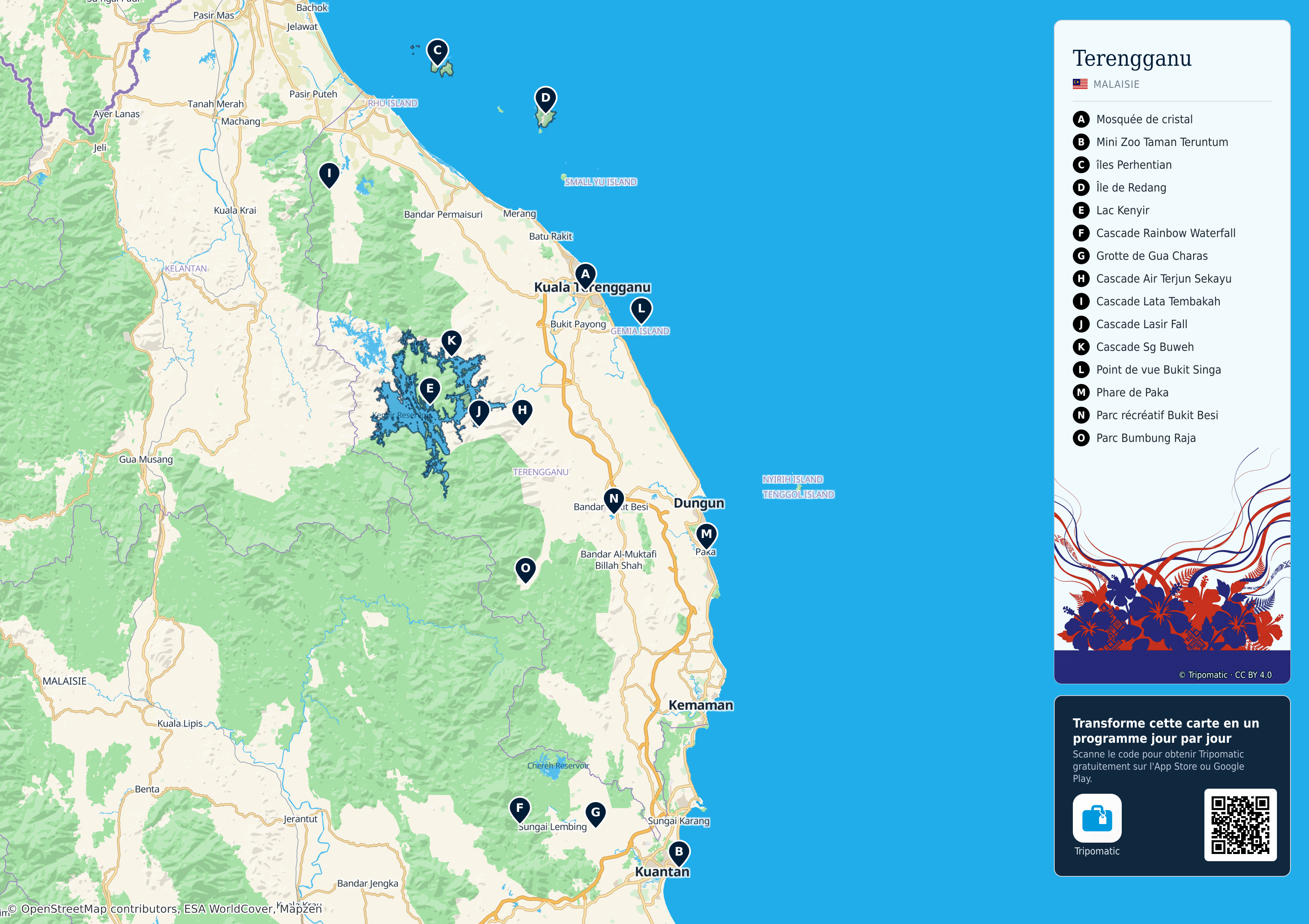The image size is (1309, 924).
Task: Click the SMALL YU ISLAND map label
Action: 601,182
